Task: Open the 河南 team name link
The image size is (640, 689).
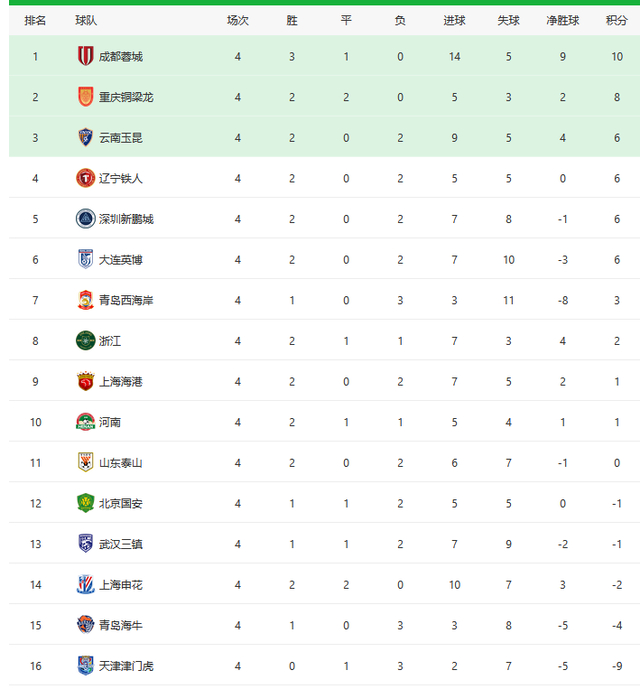Action: tap(109, 422)
